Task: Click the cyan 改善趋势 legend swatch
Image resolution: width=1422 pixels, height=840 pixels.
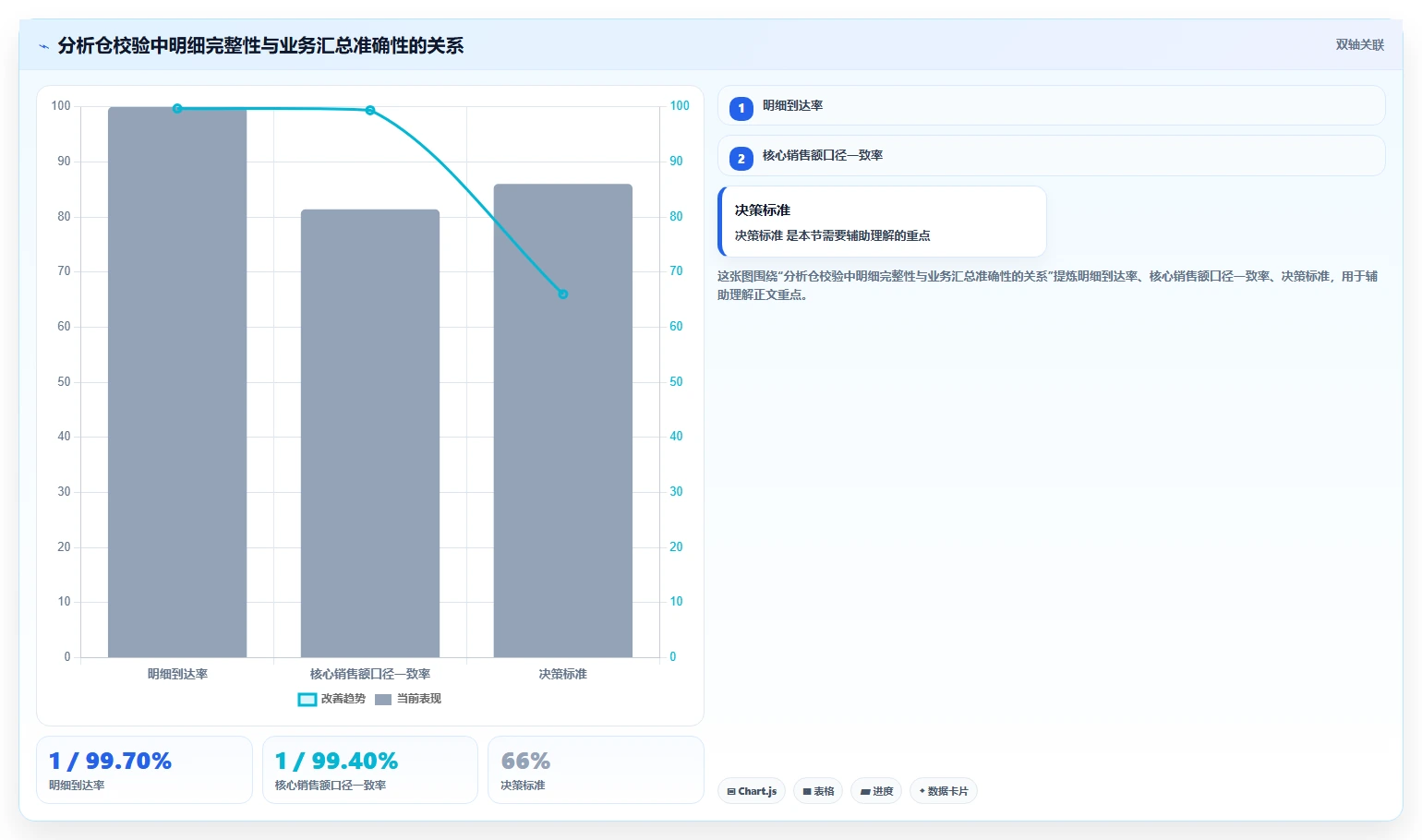Action: [x=307, y=700]
